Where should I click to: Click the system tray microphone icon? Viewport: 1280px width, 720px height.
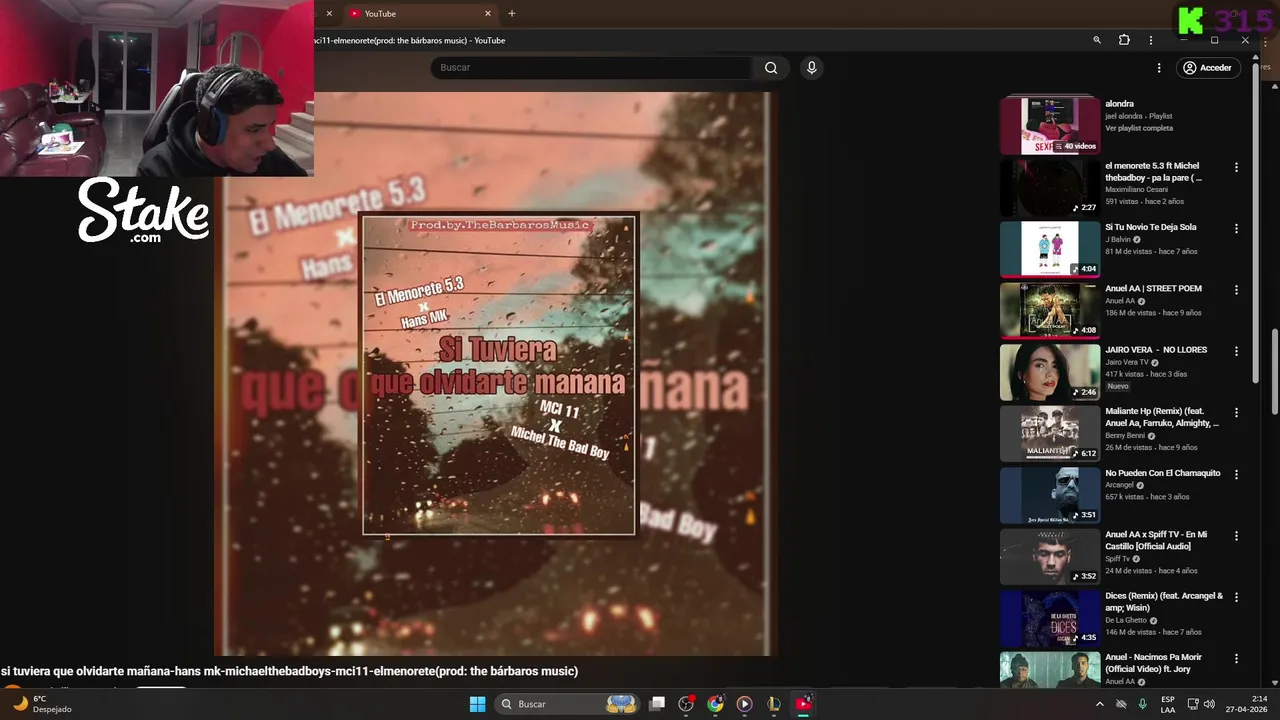[1142, 704]
